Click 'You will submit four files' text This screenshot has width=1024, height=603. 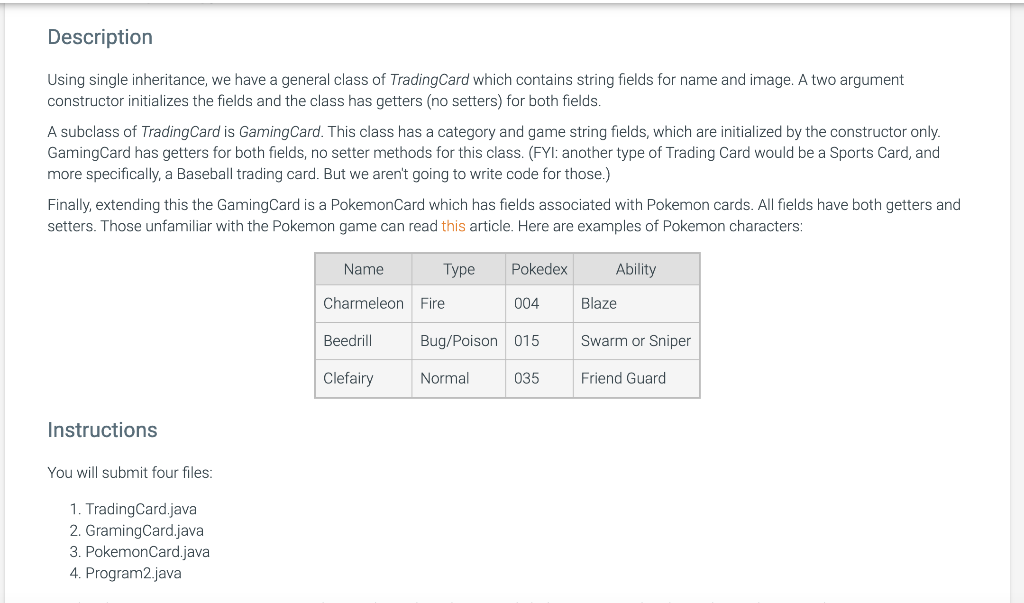[130, 472]
